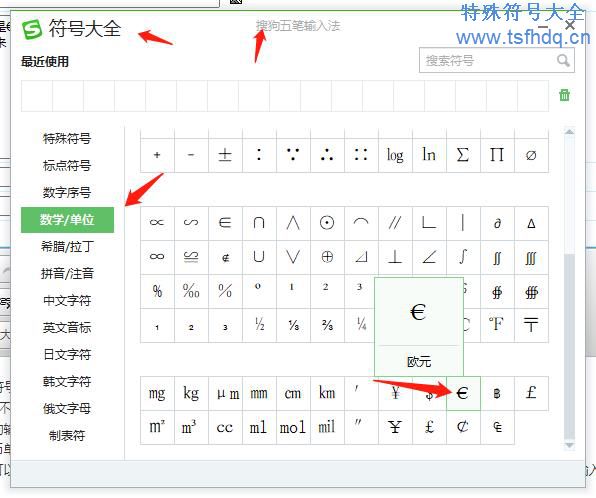
Task: Insert the proportional-to symbol
Action: click(157, 223)
